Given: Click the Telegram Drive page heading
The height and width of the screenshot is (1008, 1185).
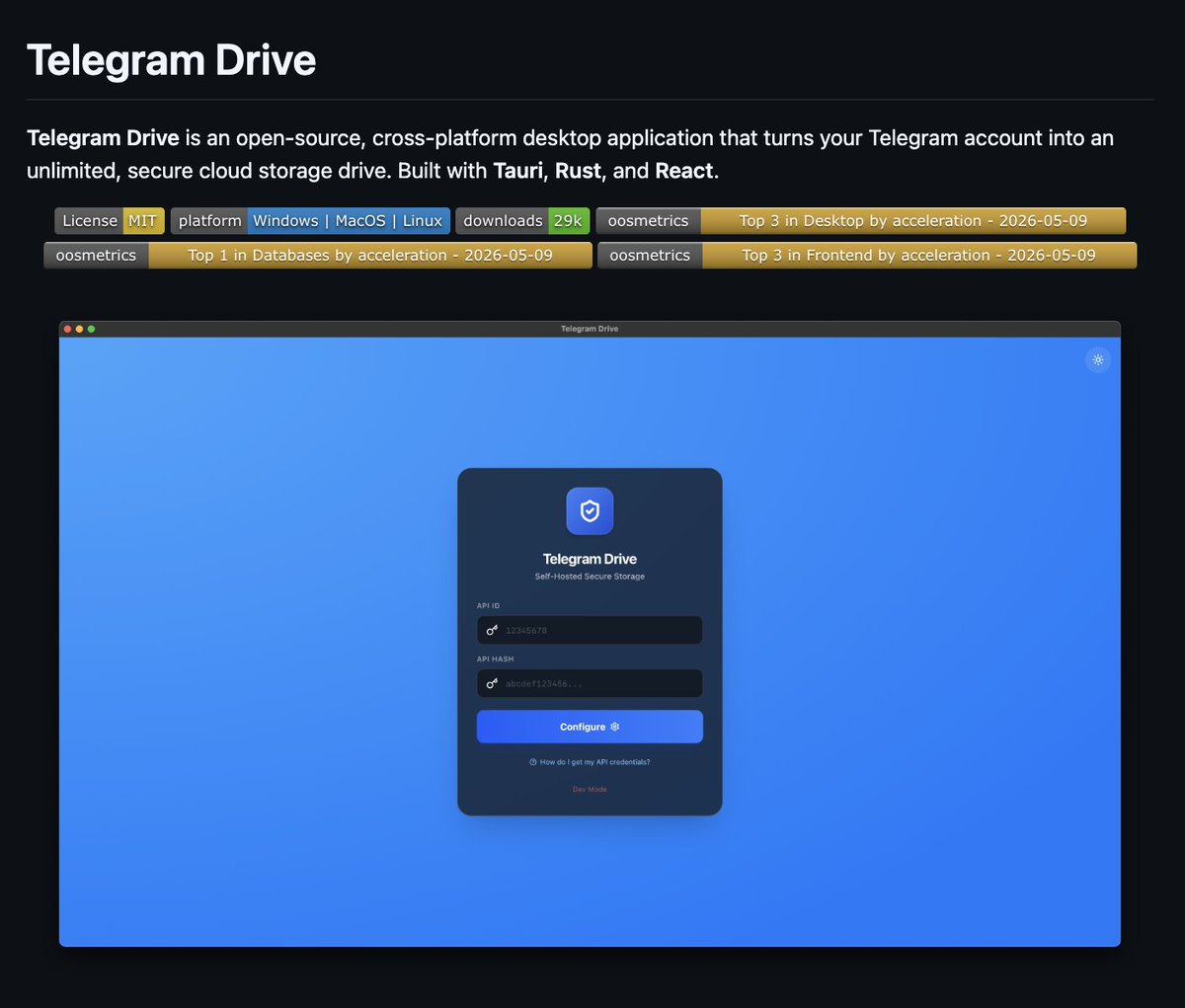Looking at the screenshot, I should (x=172, y=60).
